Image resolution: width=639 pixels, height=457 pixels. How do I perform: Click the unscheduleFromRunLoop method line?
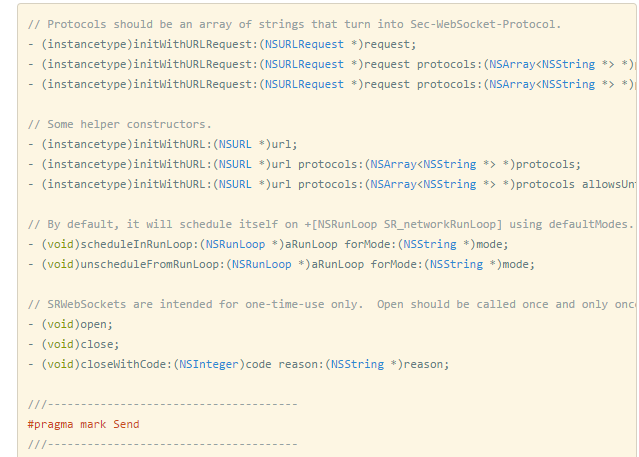coord(281,264)
